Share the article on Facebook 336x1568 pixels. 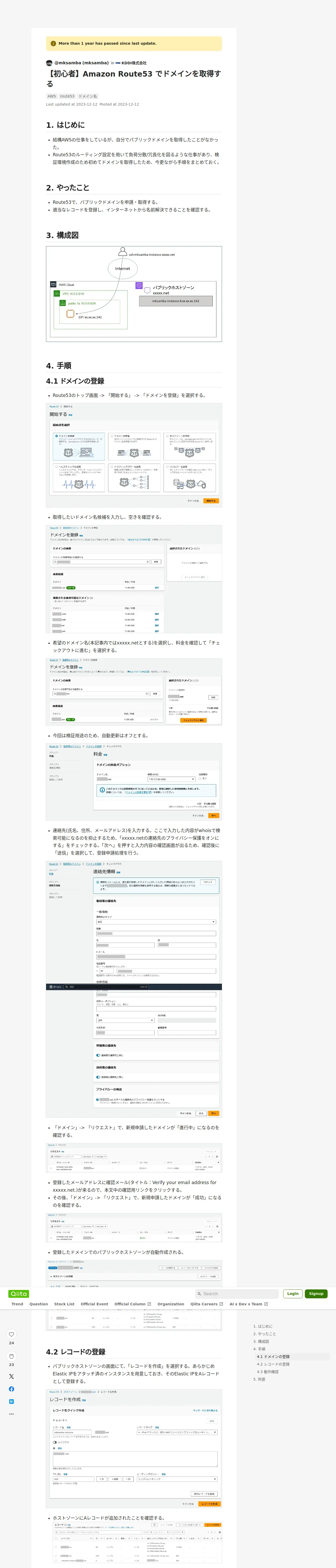[12, 1388]
